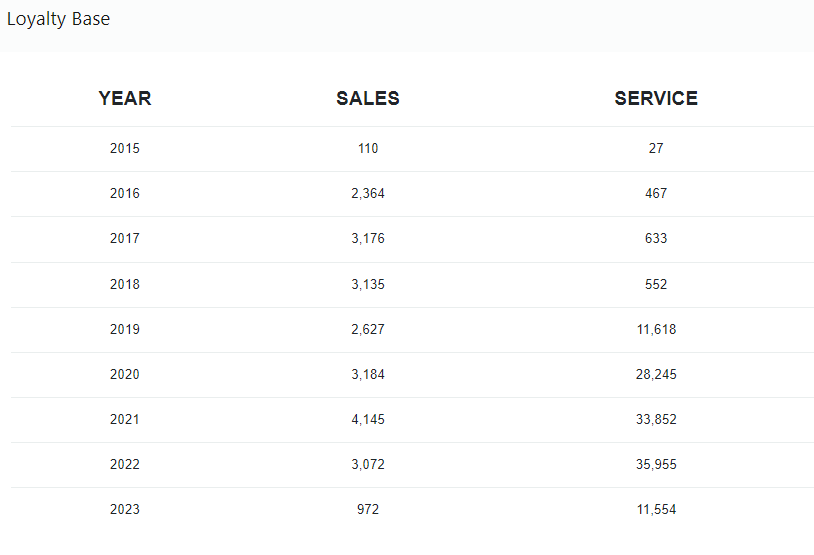Image resolution: width=814 pixels, height=555 pixels.
Task: Select service value 28,245
Action: tap(656, 374)
